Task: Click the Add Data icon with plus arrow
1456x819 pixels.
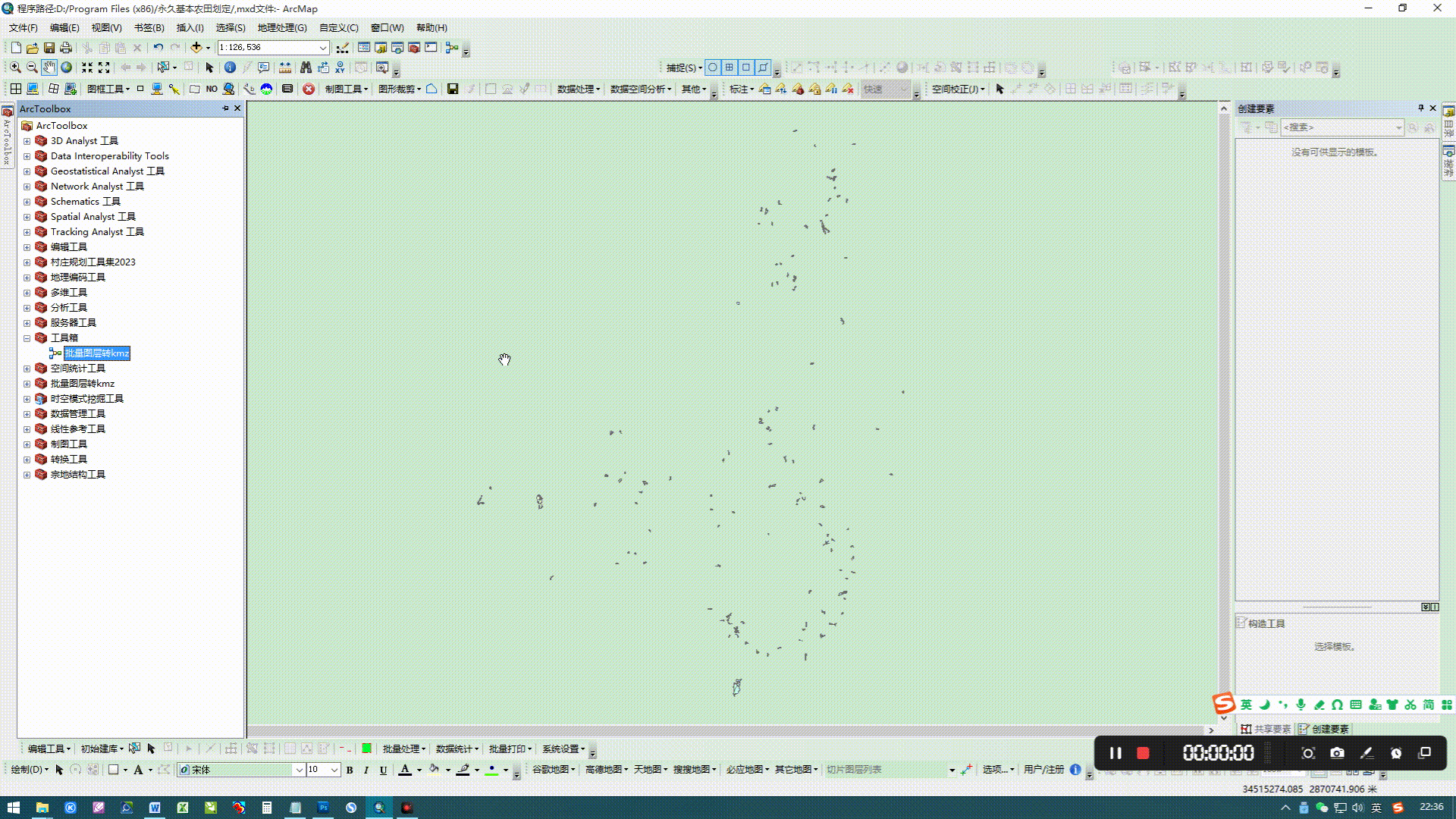Action: tap(198, 47)
